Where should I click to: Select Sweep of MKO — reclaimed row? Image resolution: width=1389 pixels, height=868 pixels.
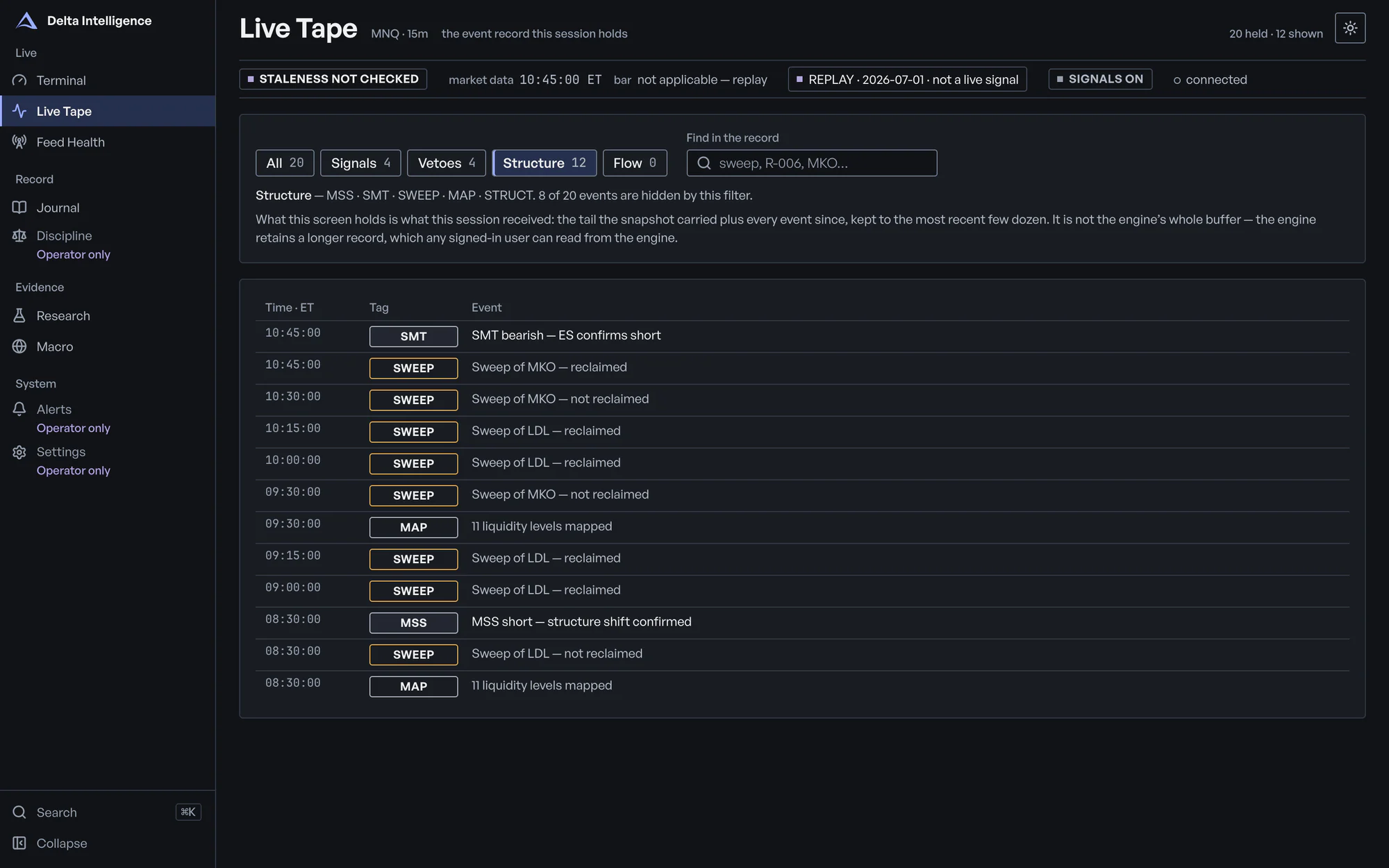pos(802,368)
